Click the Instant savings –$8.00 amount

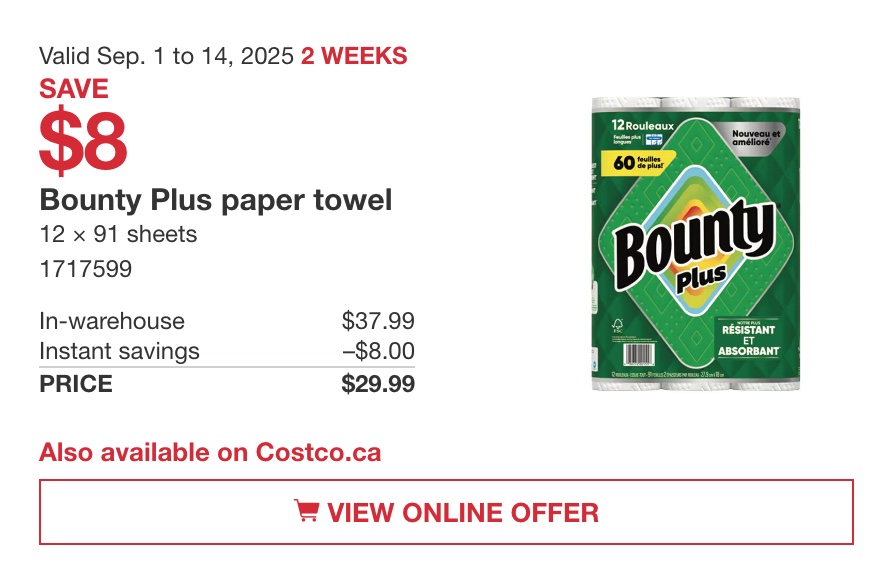point(379,351)
